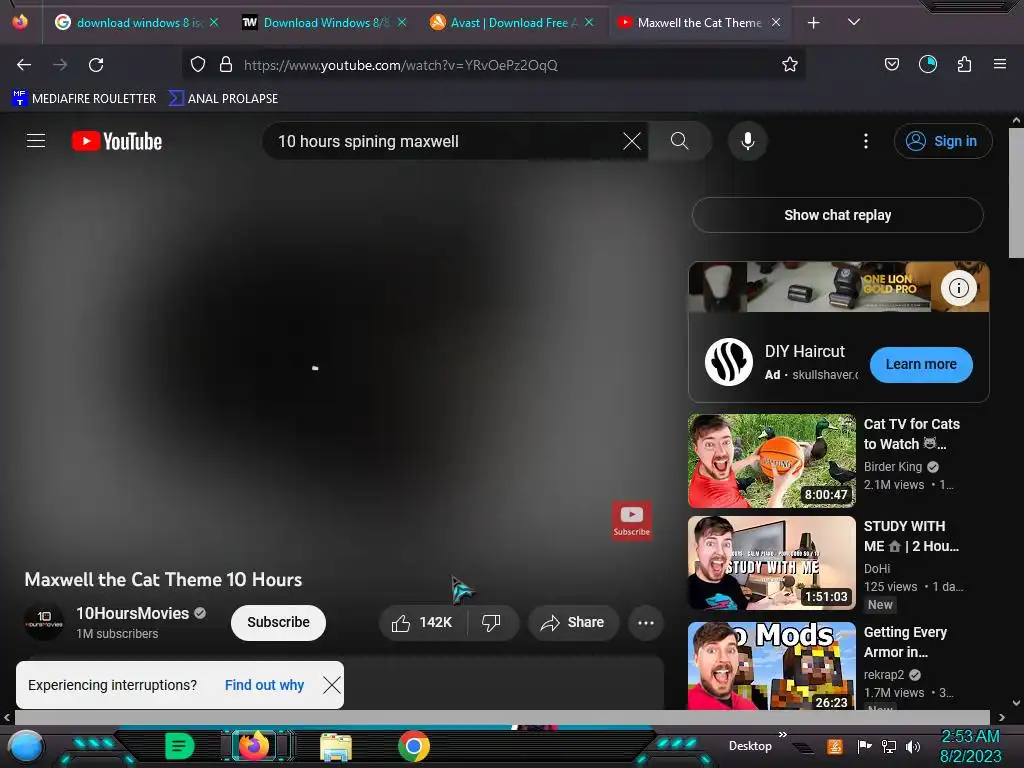1024x768 pixels.
Task: Open Getting Every Armor video thumbnail
Action: (771, 665)
